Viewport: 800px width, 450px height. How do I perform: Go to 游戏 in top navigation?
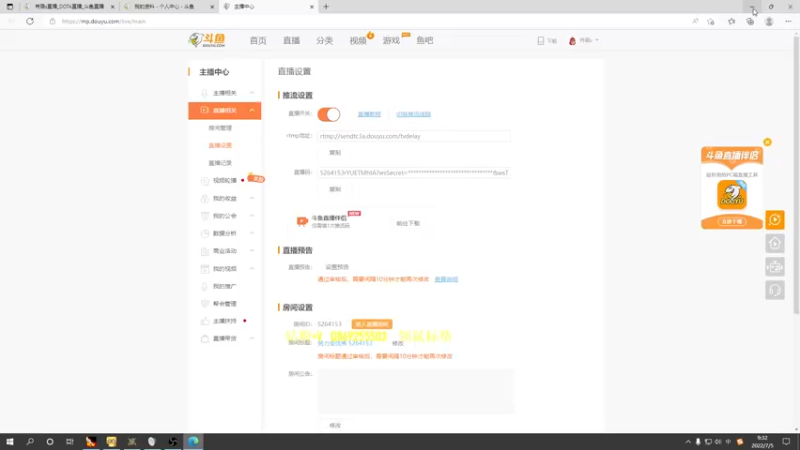[391, 40]
